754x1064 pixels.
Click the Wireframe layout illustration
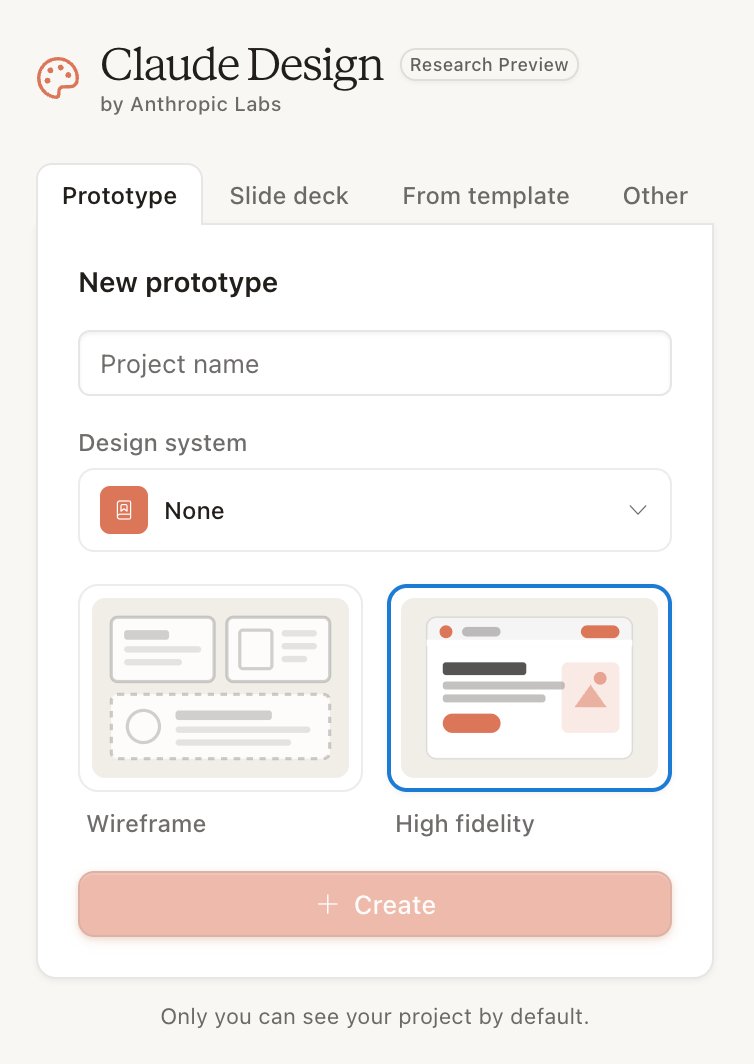click(x=221, y=687)
